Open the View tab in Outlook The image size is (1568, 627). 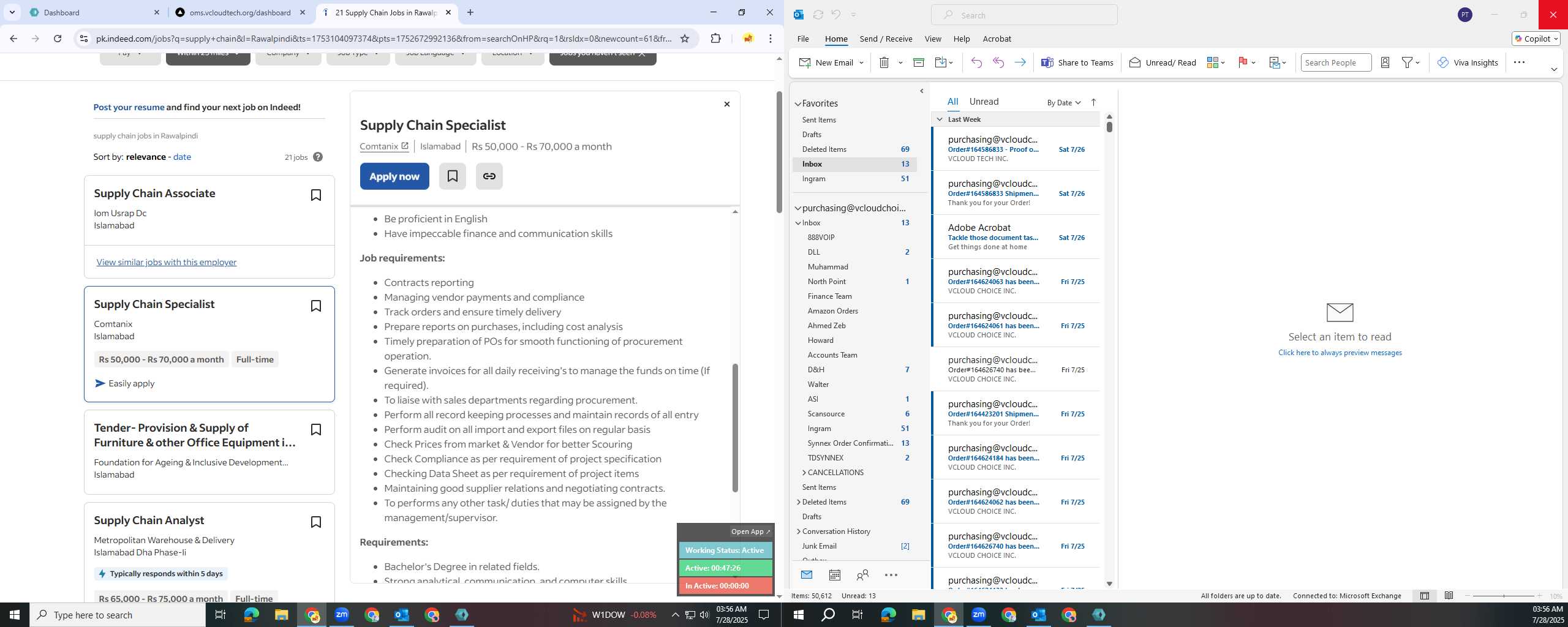coord(933,39)
